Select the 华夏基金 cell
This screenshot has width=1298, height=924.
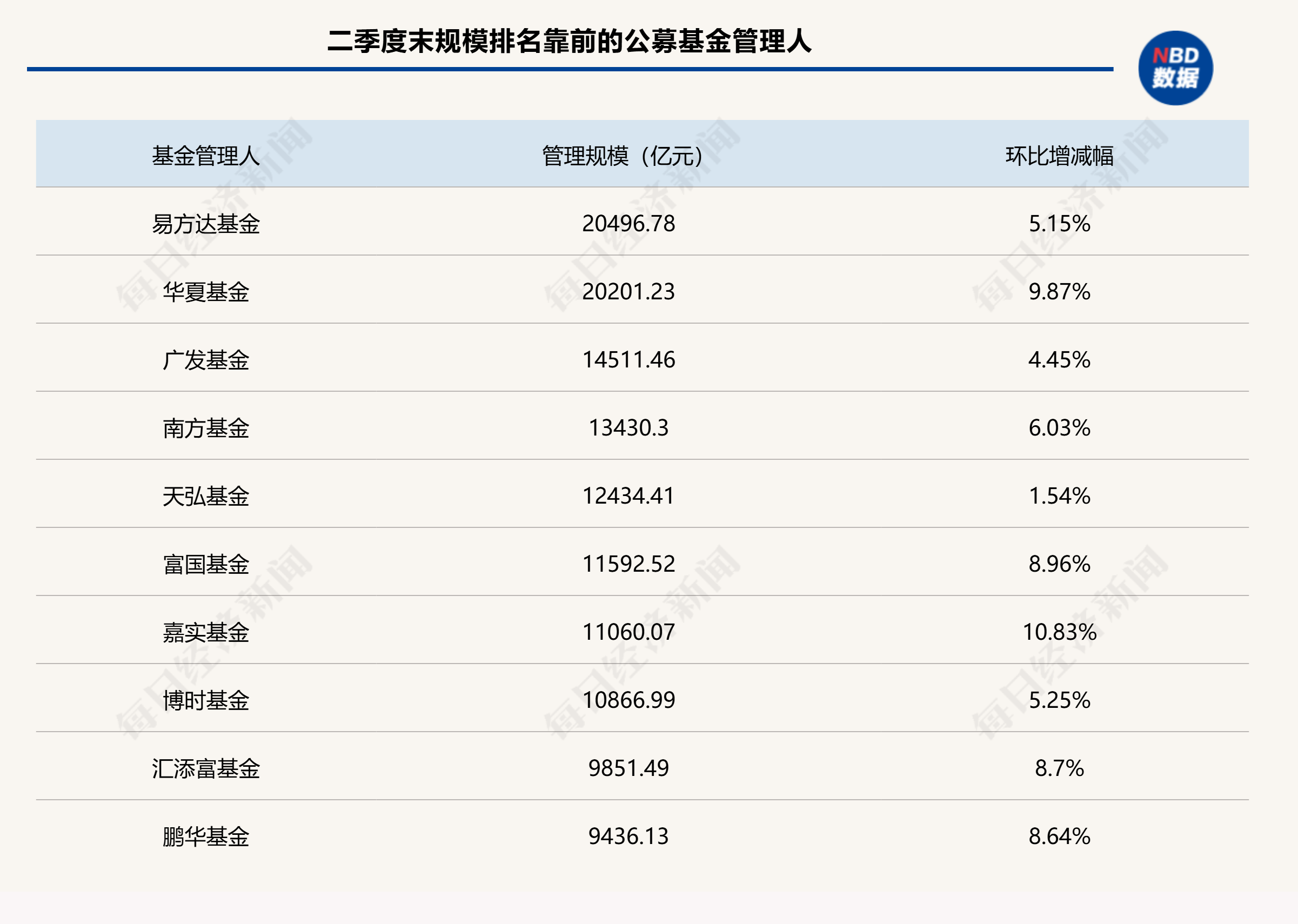click(205, 292)
